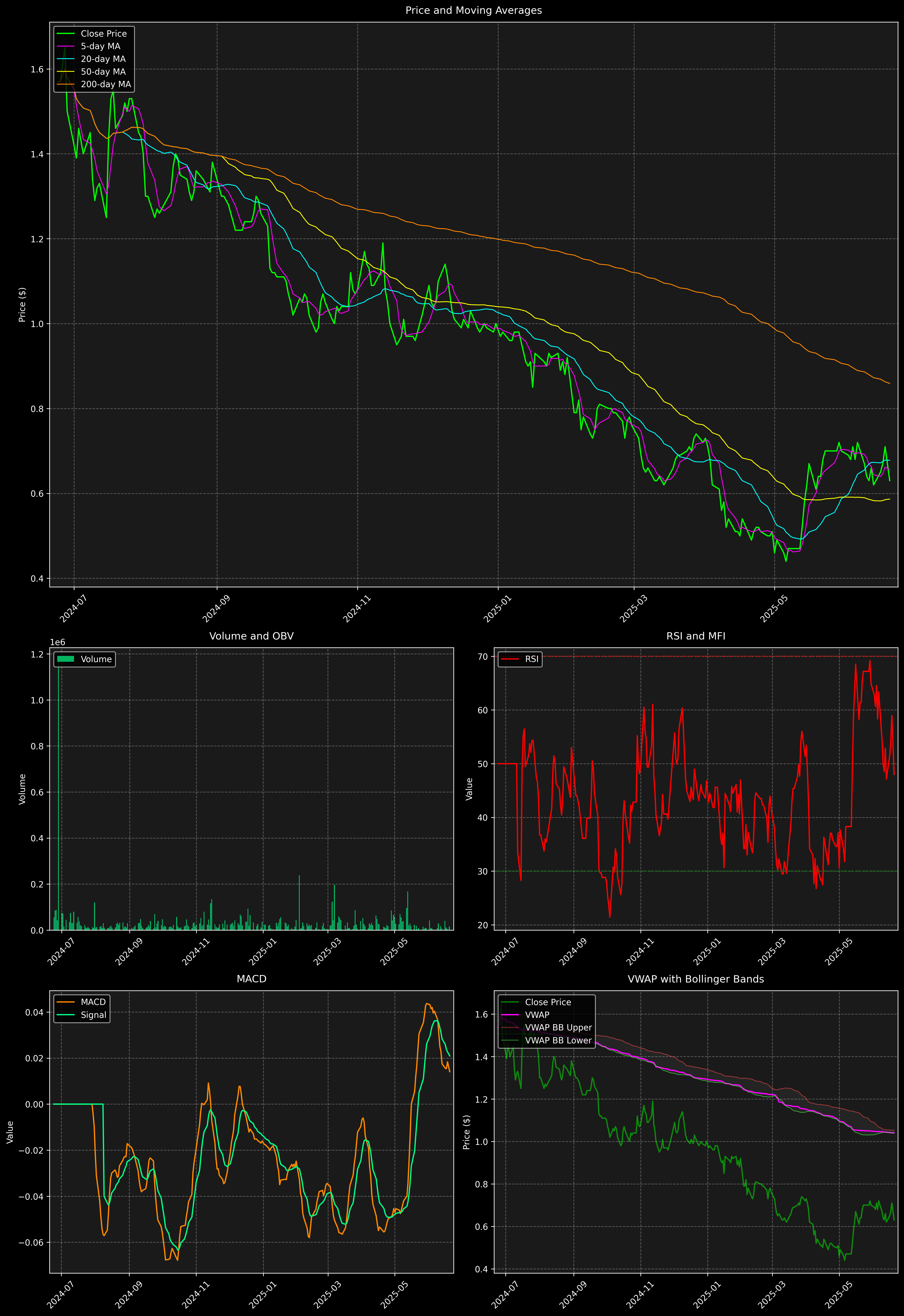Click the 'VWAP with Bollinger Bands' chart title
This screenshot has width=904, height=1316.
point(695,979)
